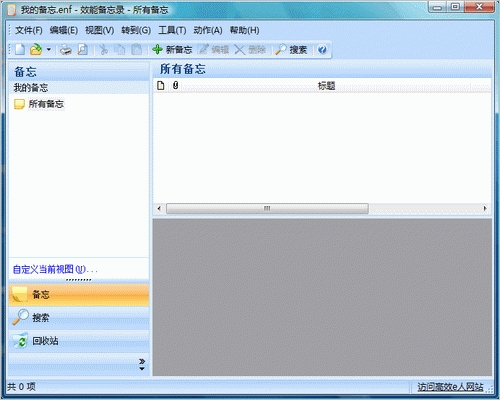Click the 共 0 项 status text
Image resolution: width=500 pixels, height=400 pixels.
click(21, 387)
